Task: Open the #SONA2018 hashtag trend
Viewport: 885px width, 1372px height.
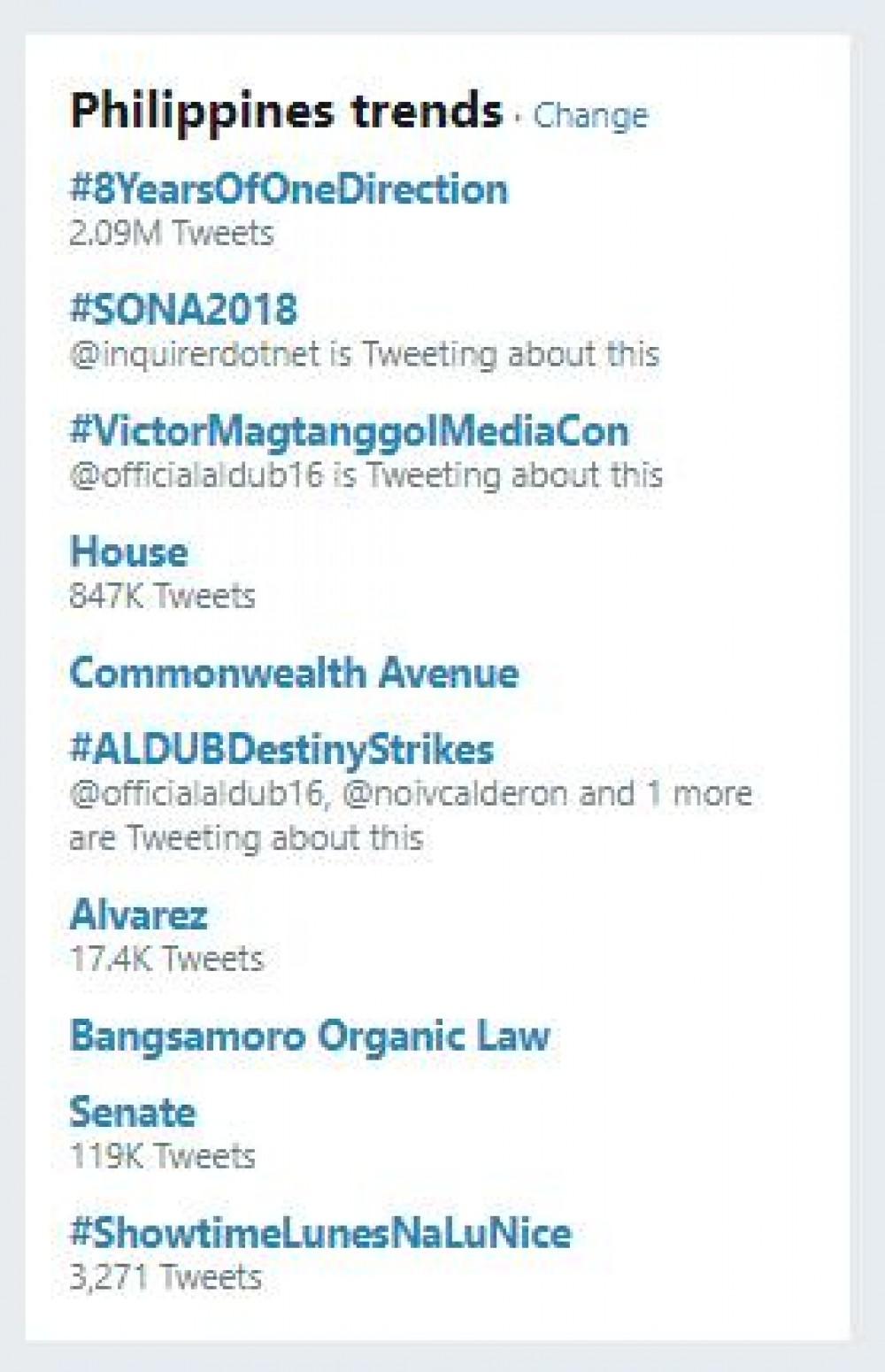Action: (183, 310)
